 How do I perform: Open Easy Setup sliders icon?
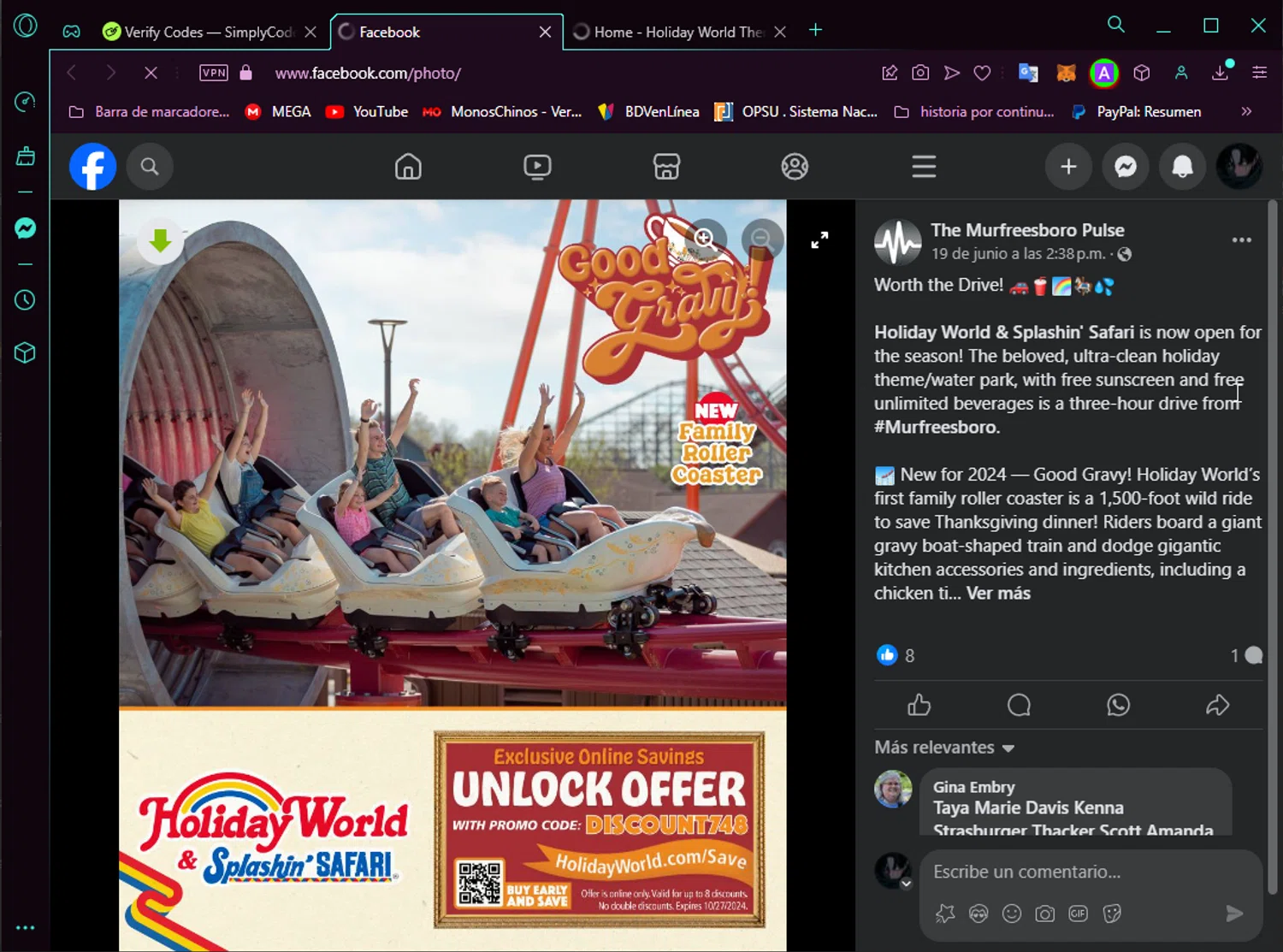pos(1259,73)
